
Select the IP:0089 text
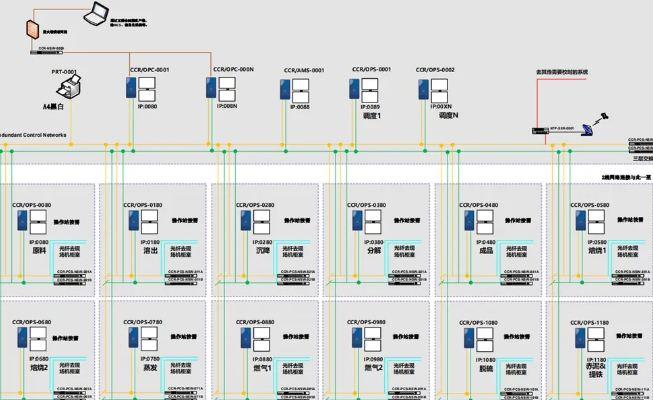pos(370,107)
